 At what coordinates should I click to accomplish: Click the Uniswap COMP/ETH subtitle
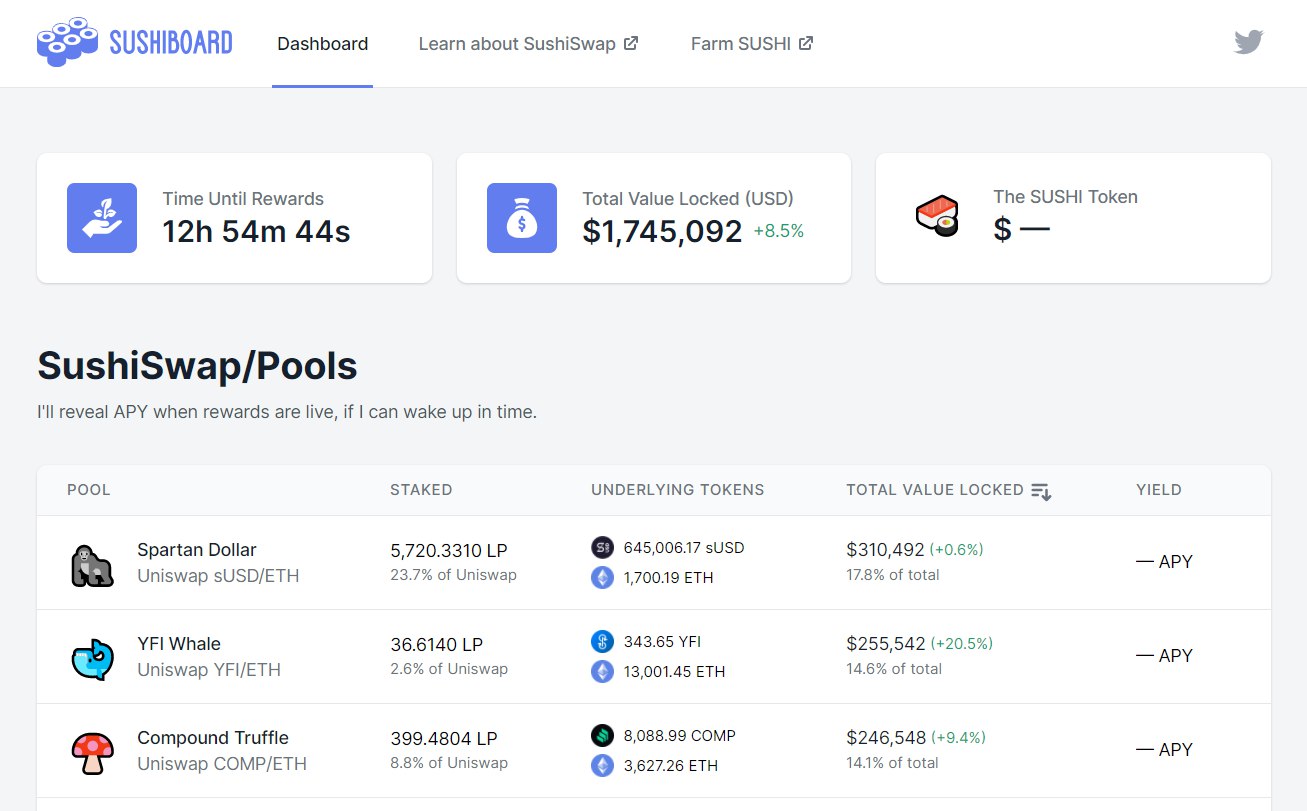222,764
